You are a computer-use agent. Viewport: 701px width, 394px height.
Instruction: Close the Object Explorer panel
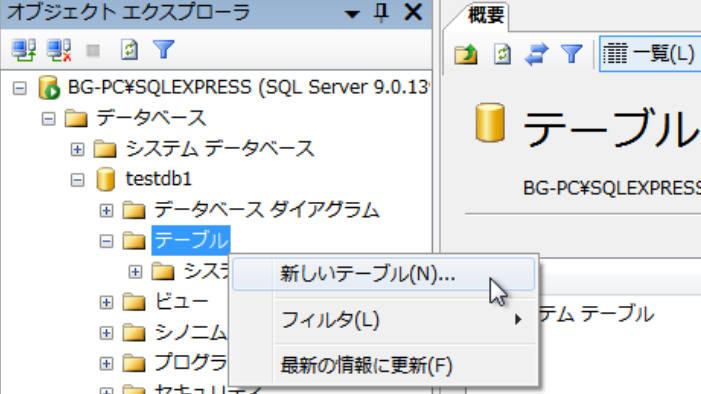413,12
